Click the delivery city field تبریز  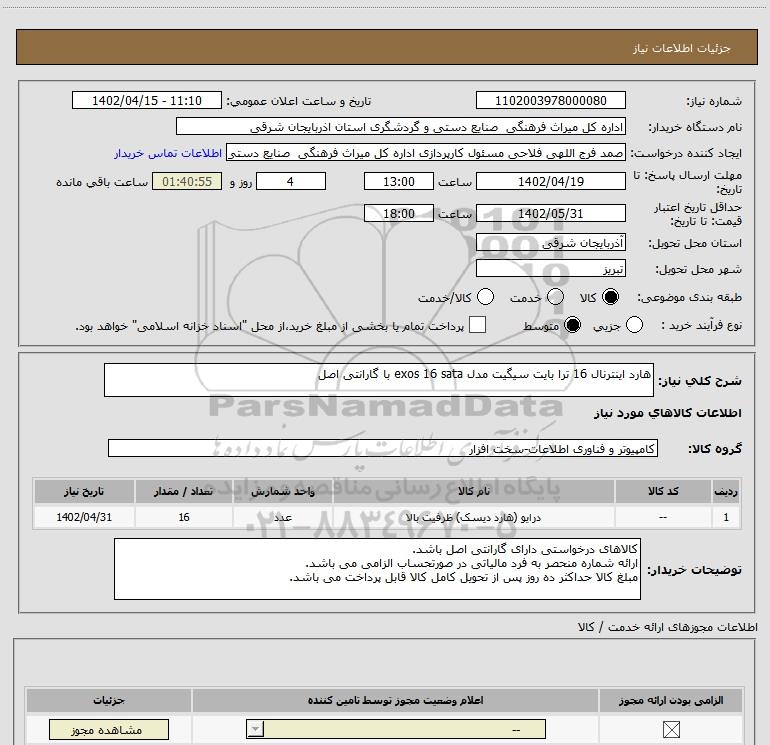tap(550, 269)
